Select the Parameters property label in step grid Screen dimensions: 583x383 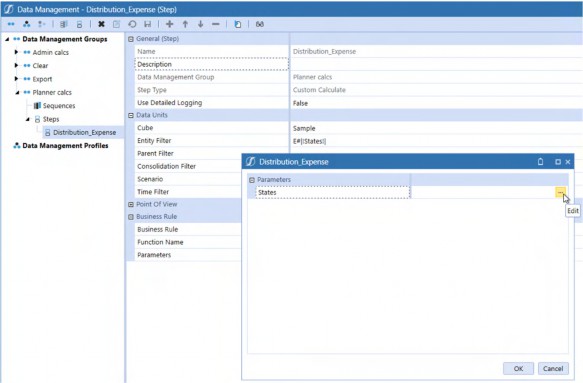tap(154, 255)
